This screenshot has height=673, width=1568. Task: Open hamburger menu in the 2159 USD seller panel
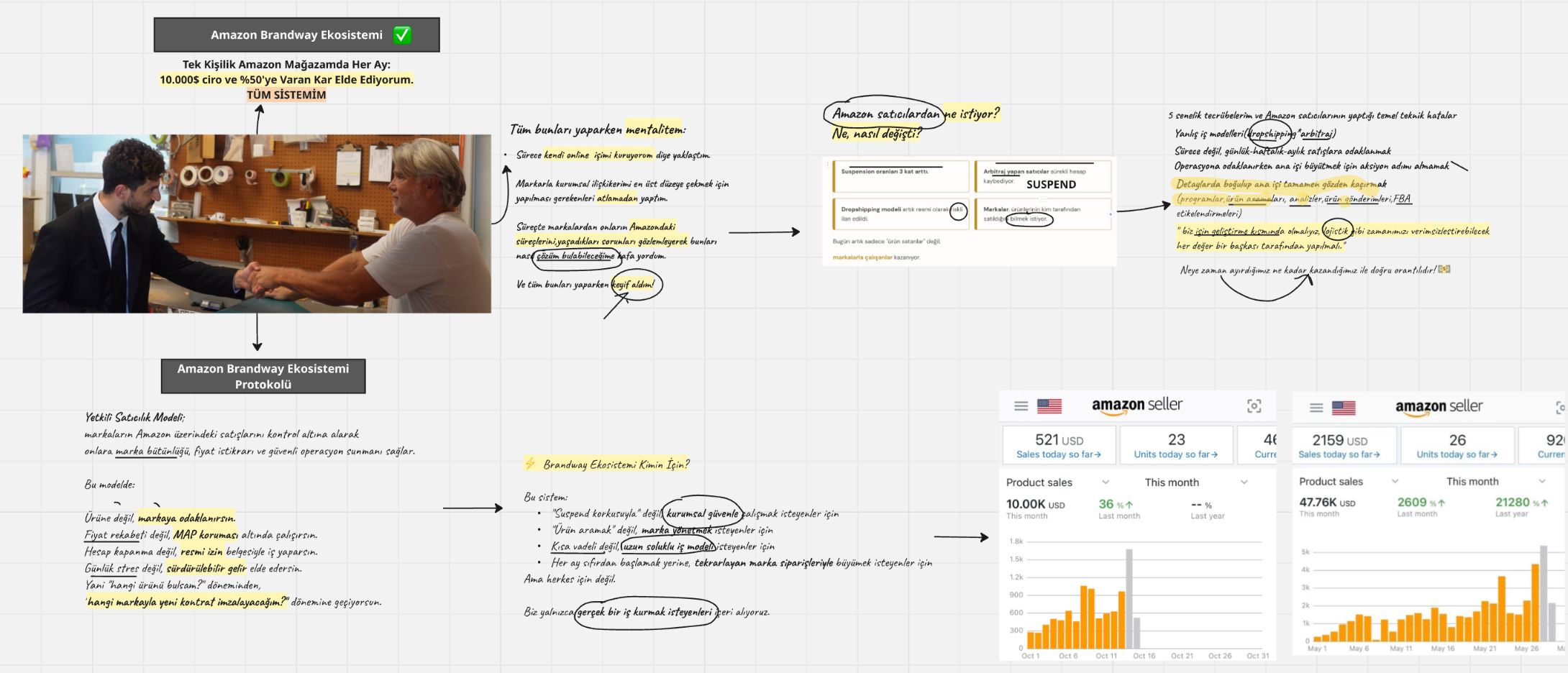(1316, 408)
